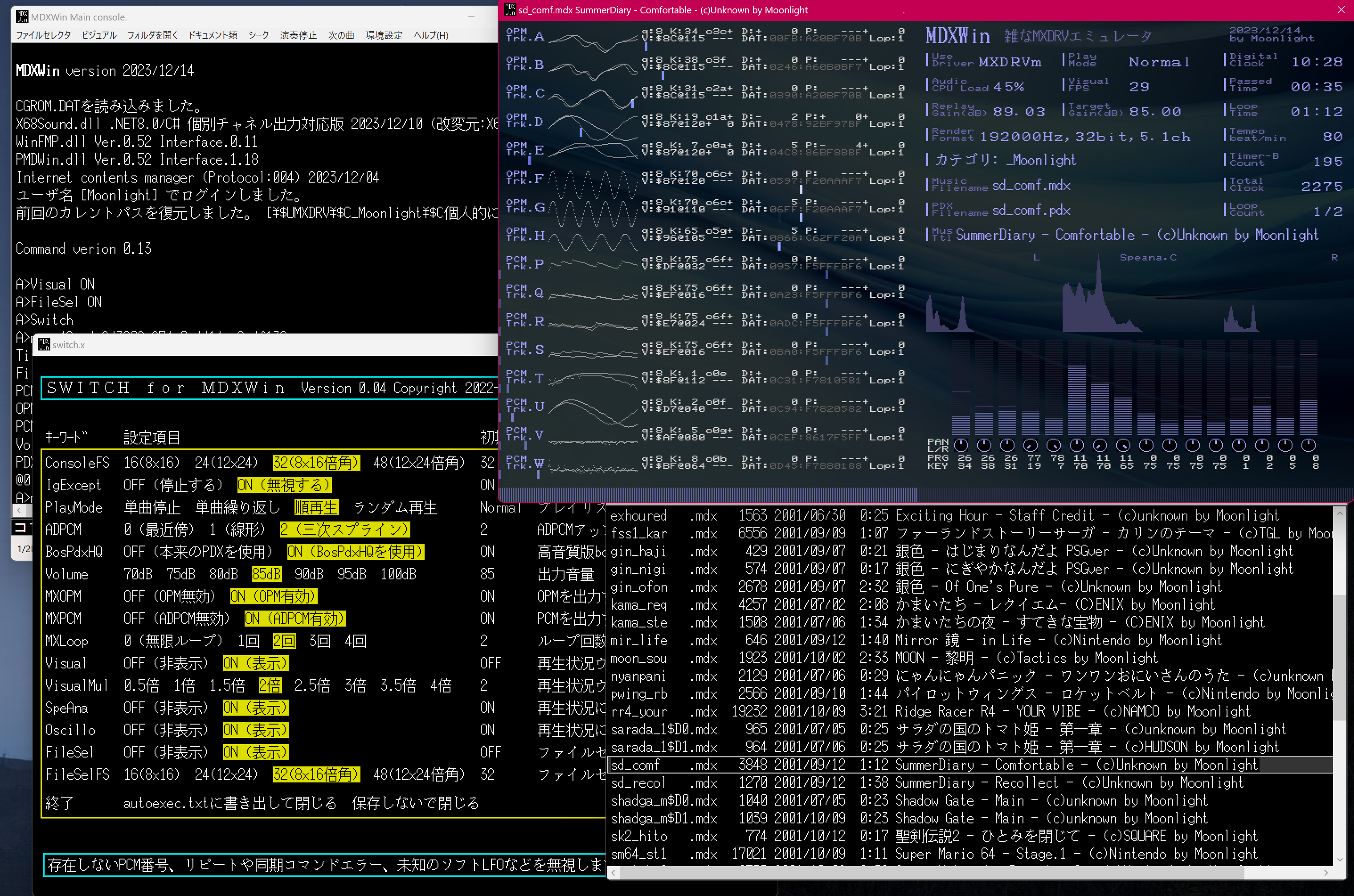Open the シーク menu
This screenshot has width=1354, height=896.
(258, 36)
